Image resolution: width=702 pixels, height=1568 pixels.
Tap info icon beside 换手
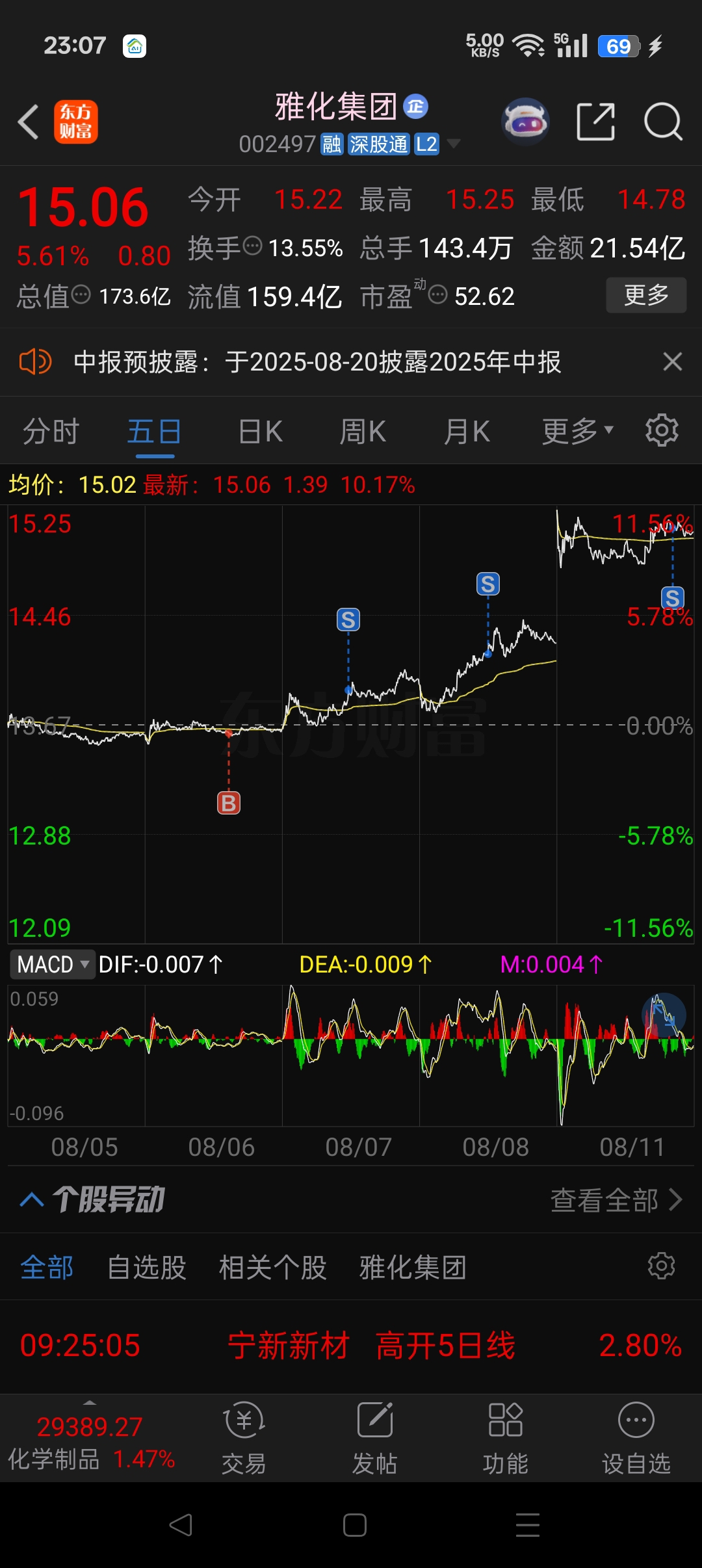tap(252, 246)
